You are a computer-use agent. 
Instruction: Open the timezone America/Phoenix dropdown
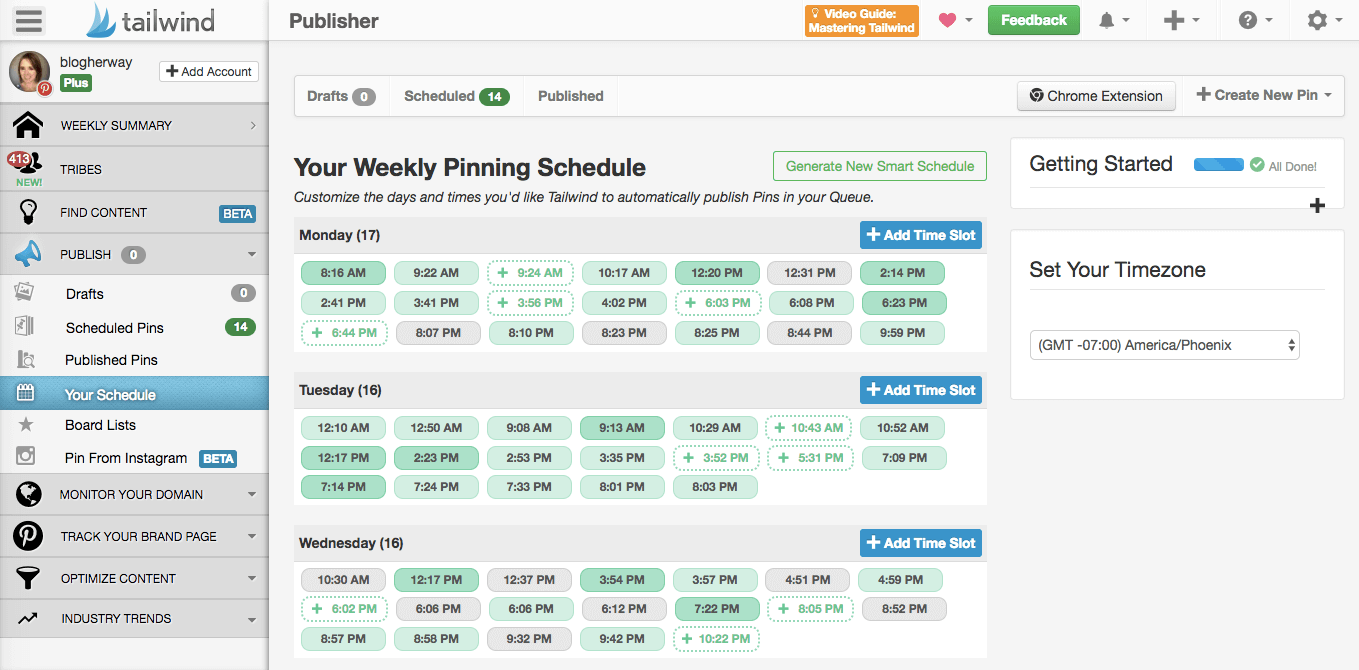pyautogui.click(x=1164, y=345)
